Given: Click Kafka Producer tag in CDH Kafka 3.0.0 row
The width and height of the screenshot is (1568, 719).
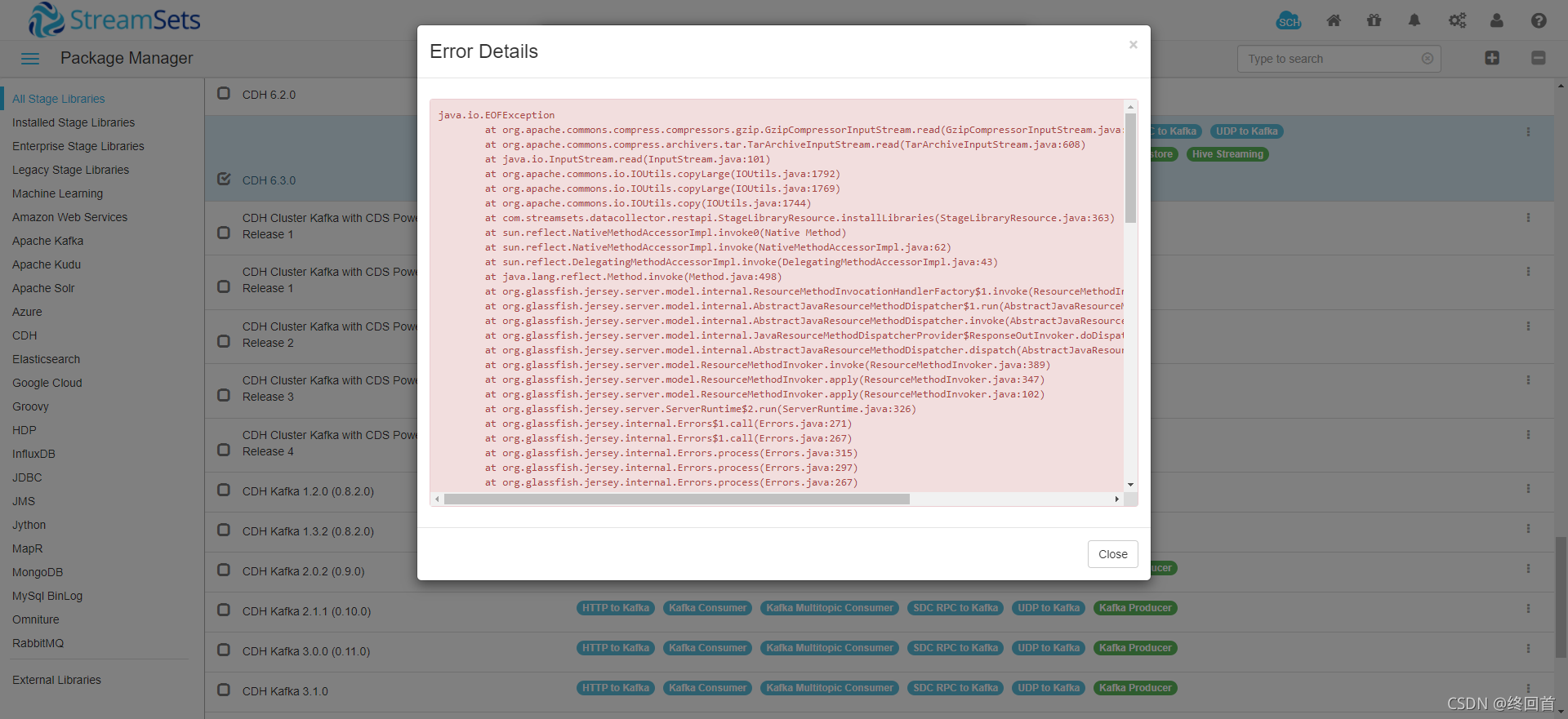Looking at the screenshot, I should click(x=1135, y=648).
